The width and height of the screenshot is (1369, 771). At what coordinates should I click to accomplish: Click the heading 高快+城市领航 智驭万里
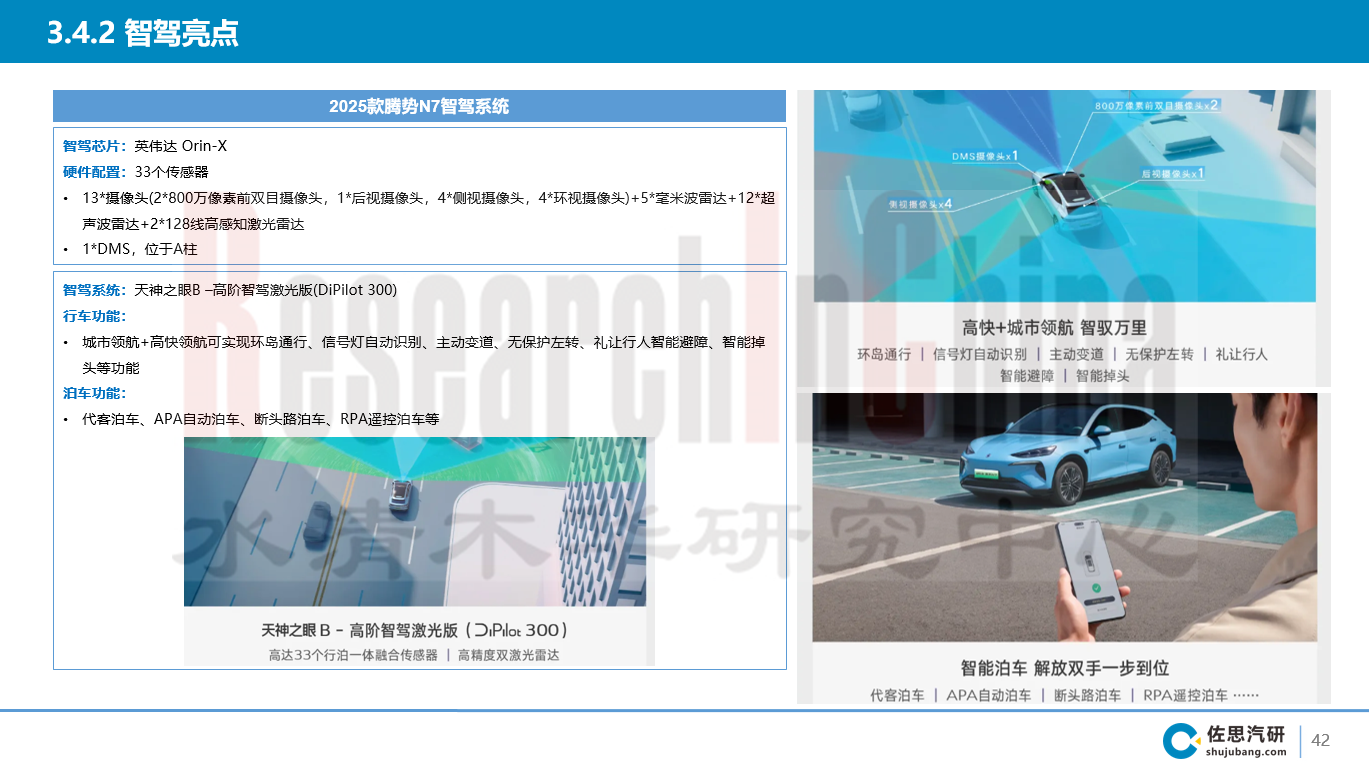1054,328
